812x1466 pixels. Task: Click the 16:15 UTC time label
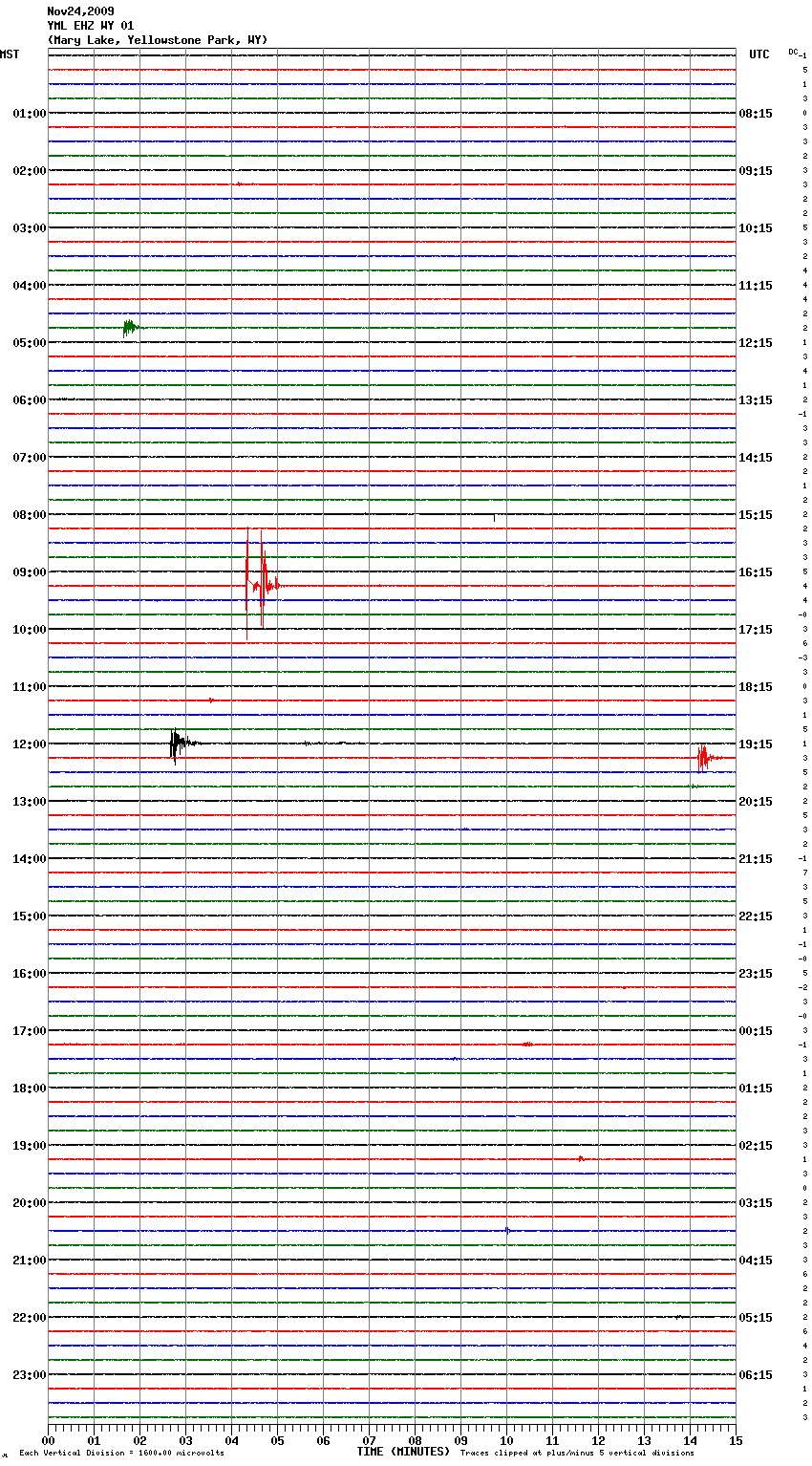pyautogui.click(x=756, y=572)
